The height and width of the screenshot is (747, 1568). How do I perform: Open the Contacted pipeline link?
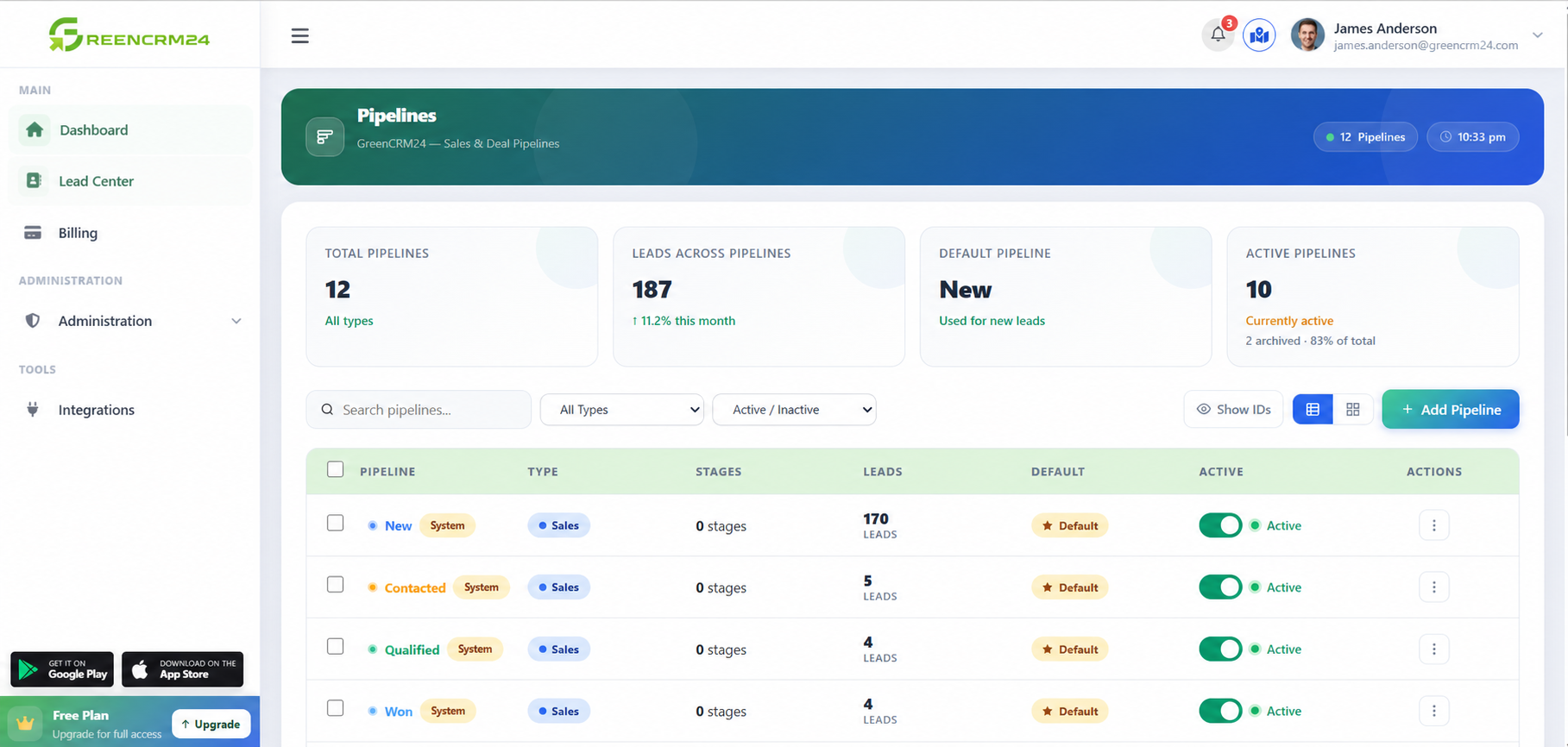415,587
